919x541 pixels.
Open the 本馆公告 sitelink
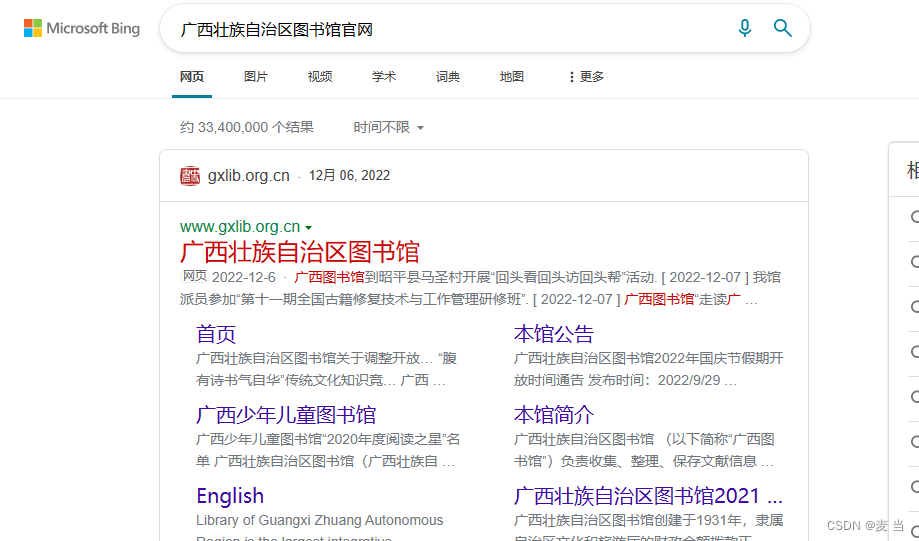pos(553,334)
